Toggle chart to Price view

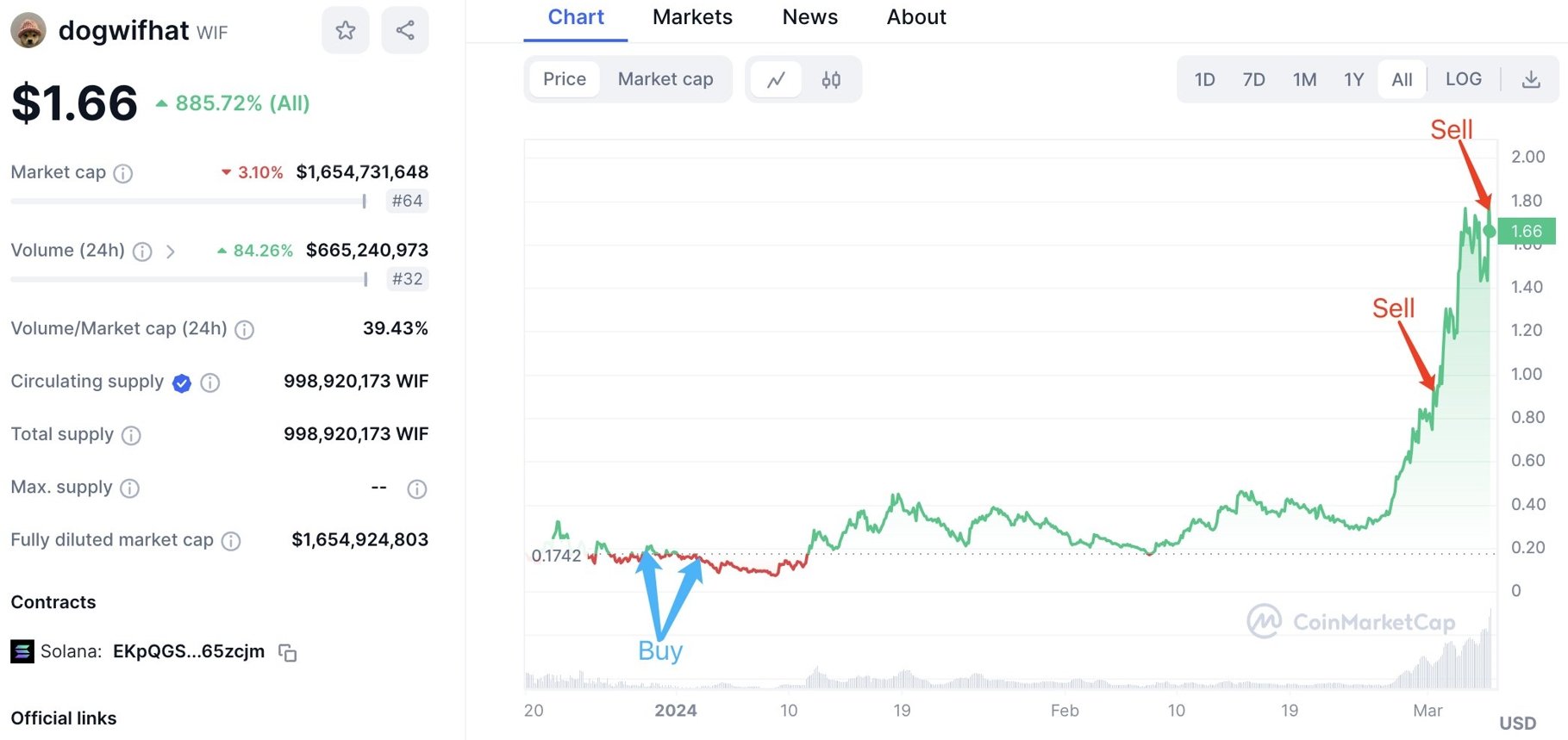point(565,79)
